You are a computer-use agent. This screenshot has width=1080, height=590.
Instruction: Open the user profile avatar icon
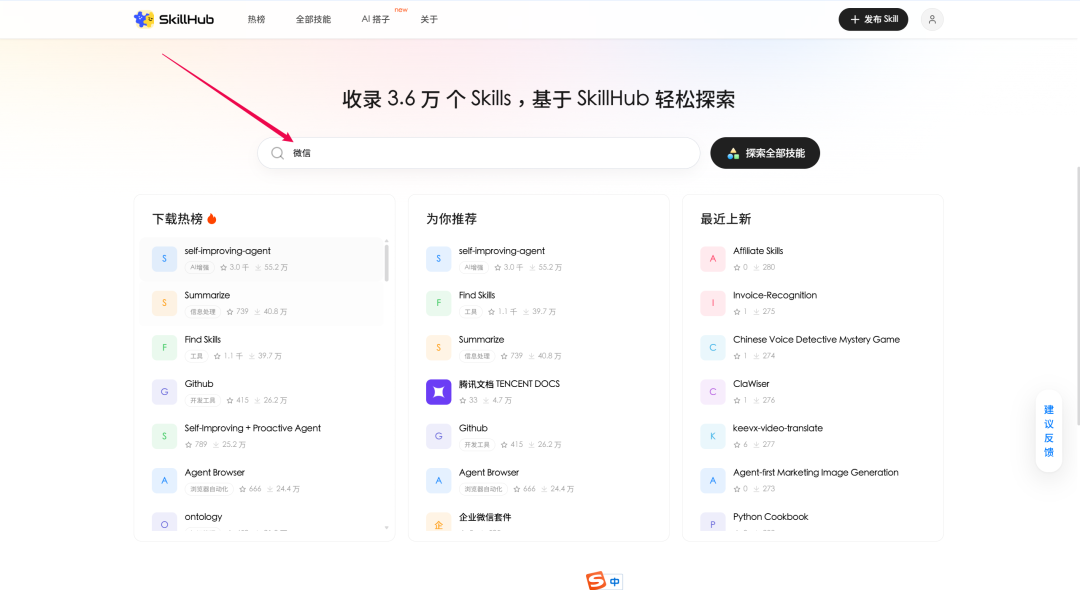[932, 19]
